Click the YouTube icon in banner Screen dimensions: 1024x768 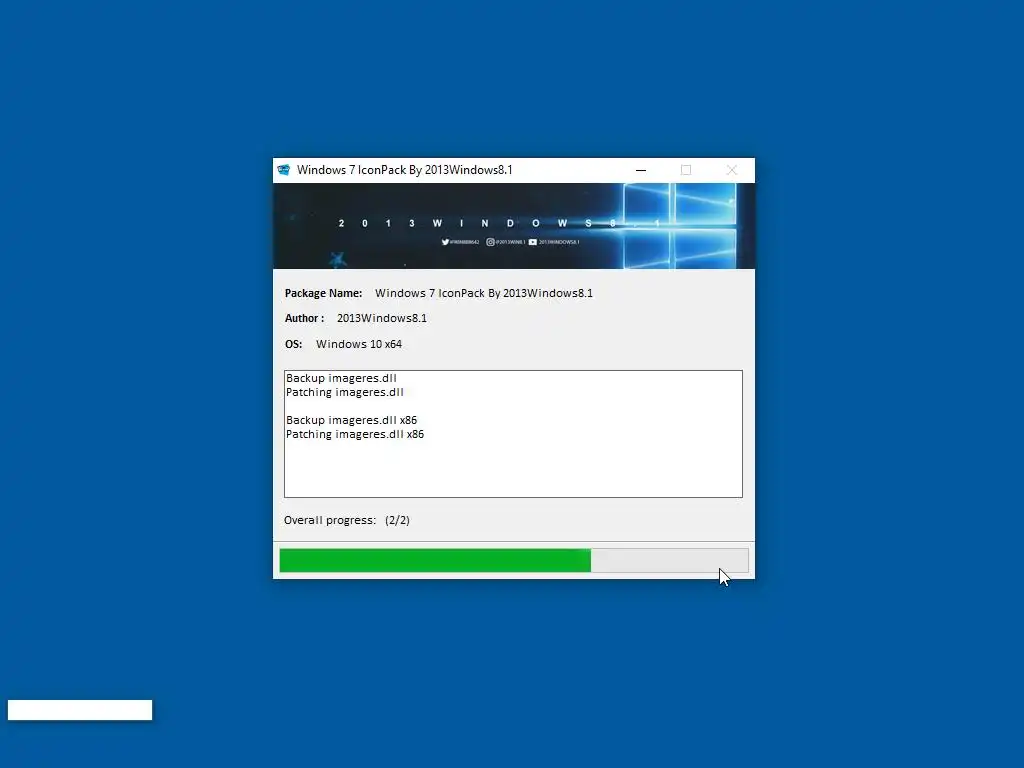[x=533, y=242]
